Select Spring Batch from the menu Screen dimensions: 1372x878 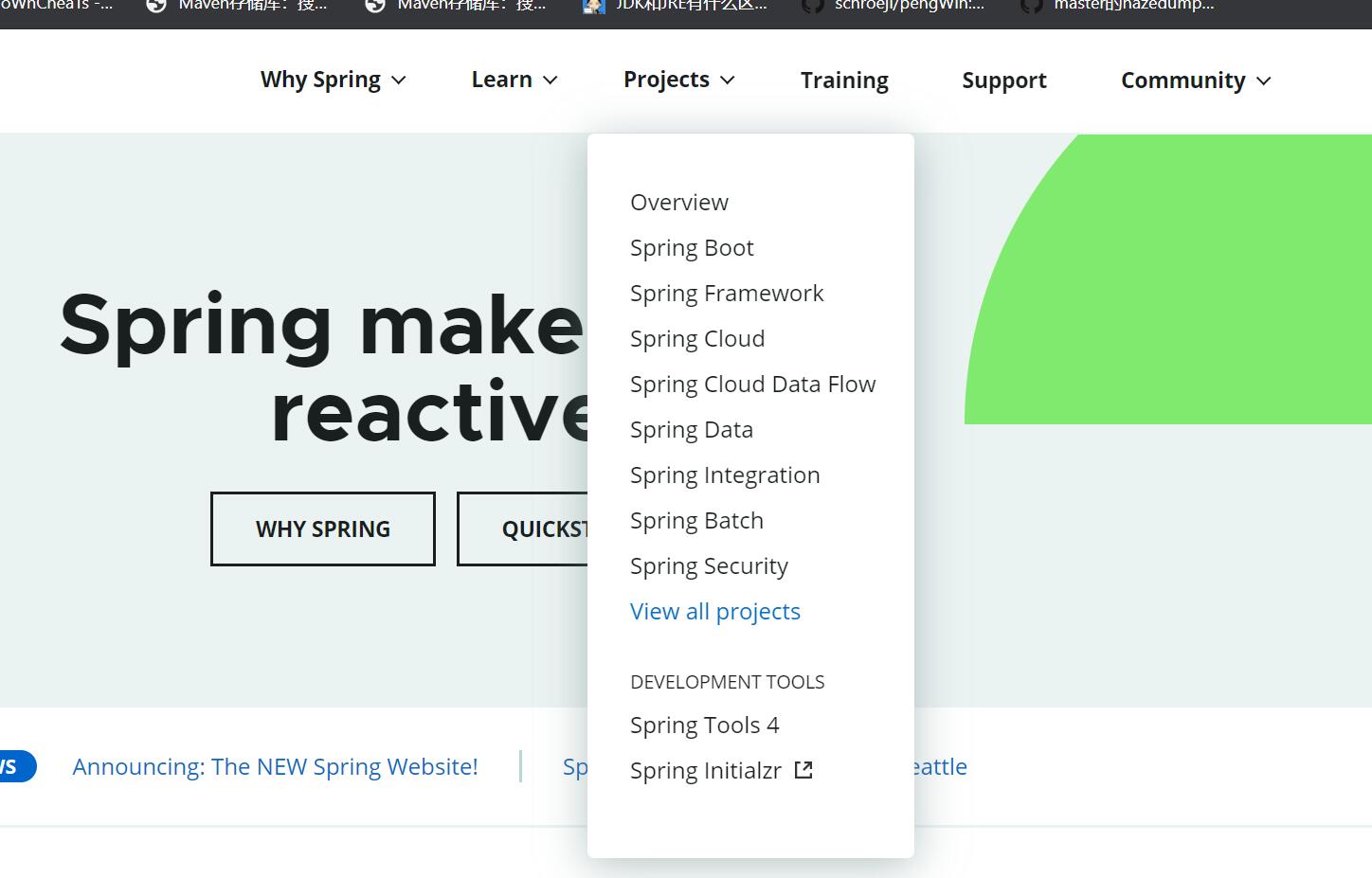click(696, 521)
